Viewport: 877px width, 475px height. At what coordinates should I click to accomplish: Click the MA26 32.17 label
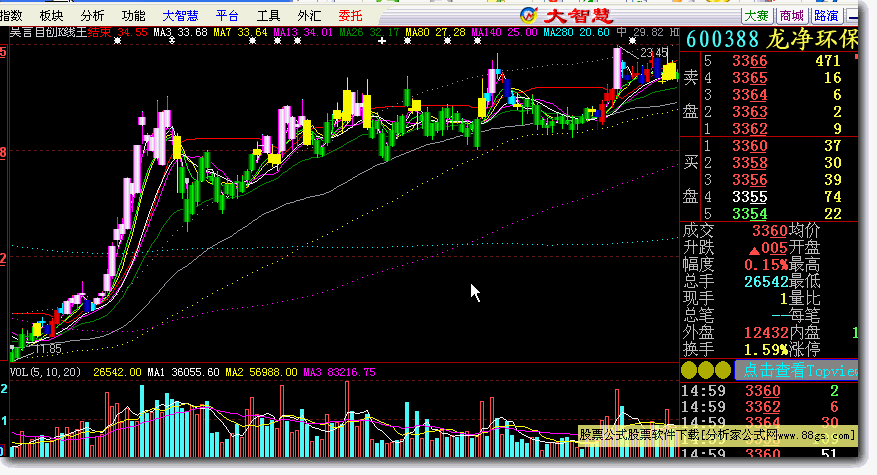[x=369, y=32]
